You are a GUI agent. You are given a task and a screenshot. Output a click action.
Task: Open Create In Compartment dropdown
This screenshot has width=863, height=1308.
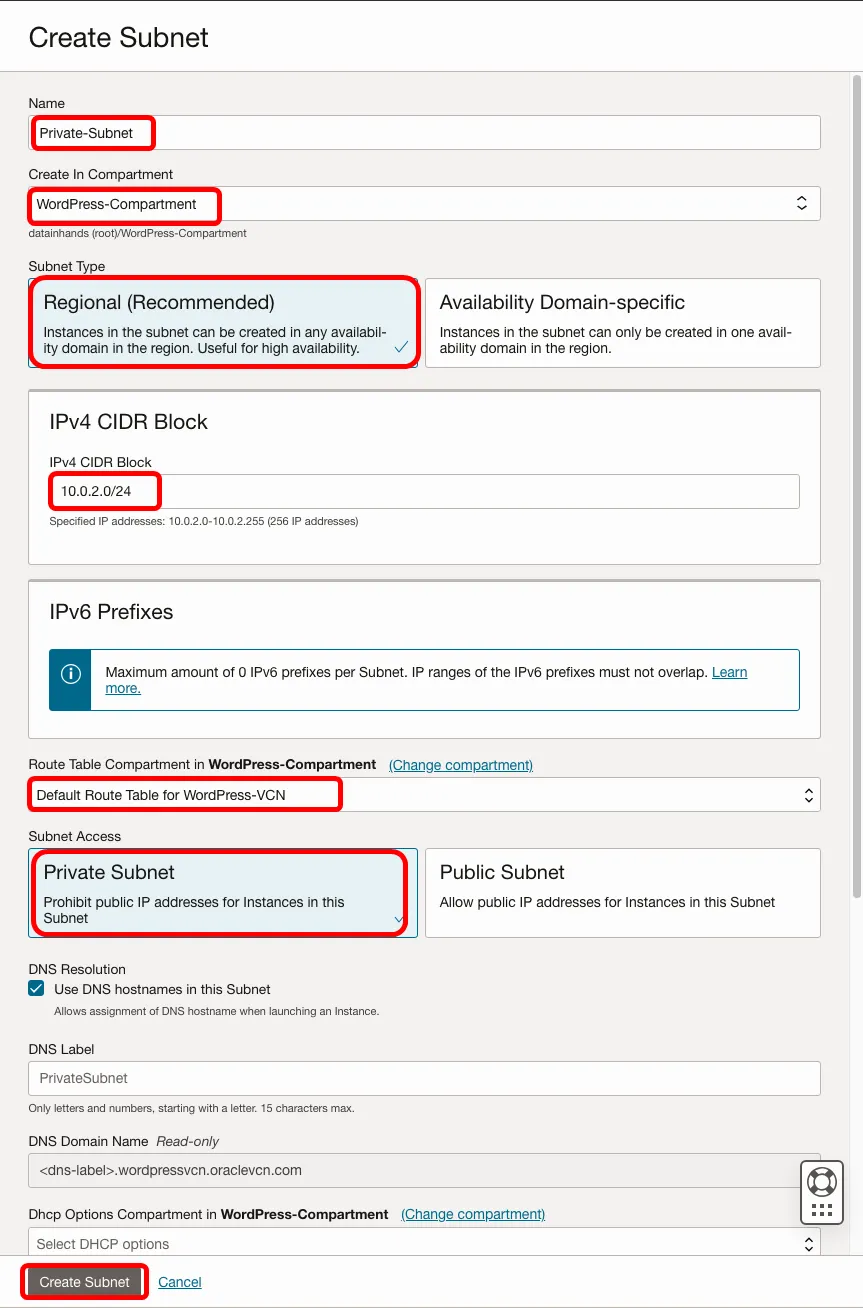pos(424,204)
